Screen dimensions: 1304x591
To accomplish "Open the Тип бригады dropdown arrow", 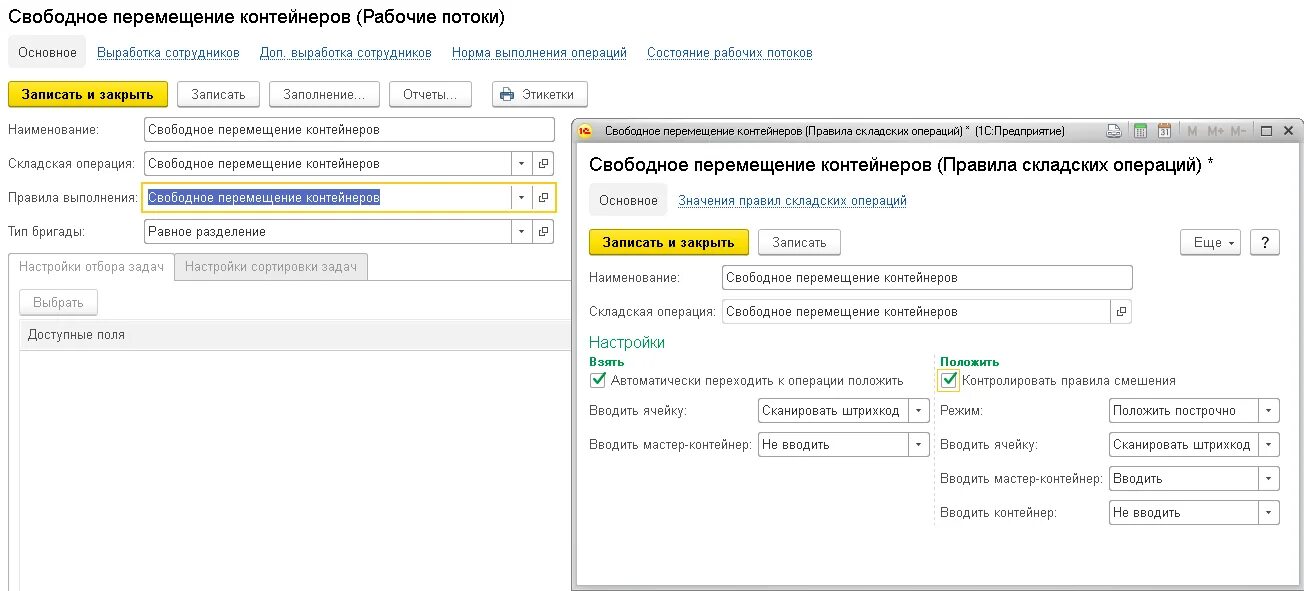I will pyautogui.click(x=521, y=232).
